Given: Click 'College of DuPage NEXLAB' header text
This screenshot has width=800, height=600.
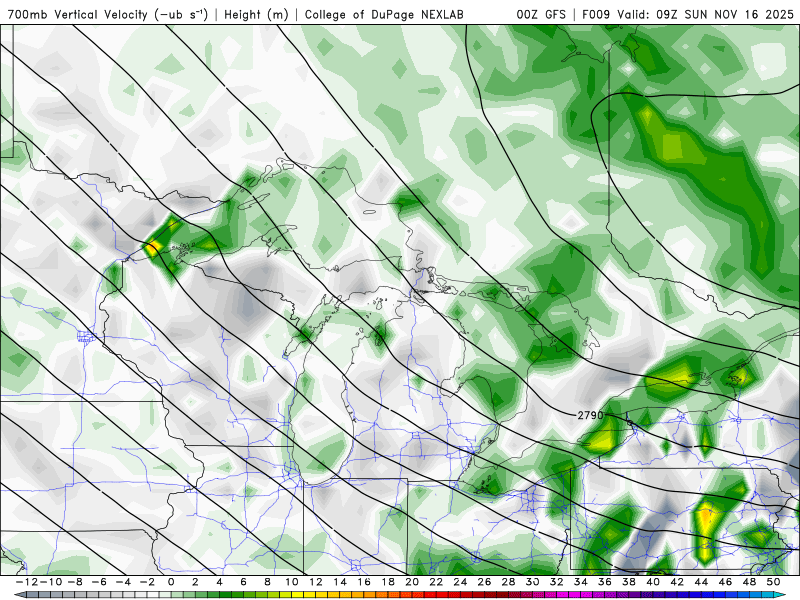Looking at the screenshot, I should tap(384, 14).
